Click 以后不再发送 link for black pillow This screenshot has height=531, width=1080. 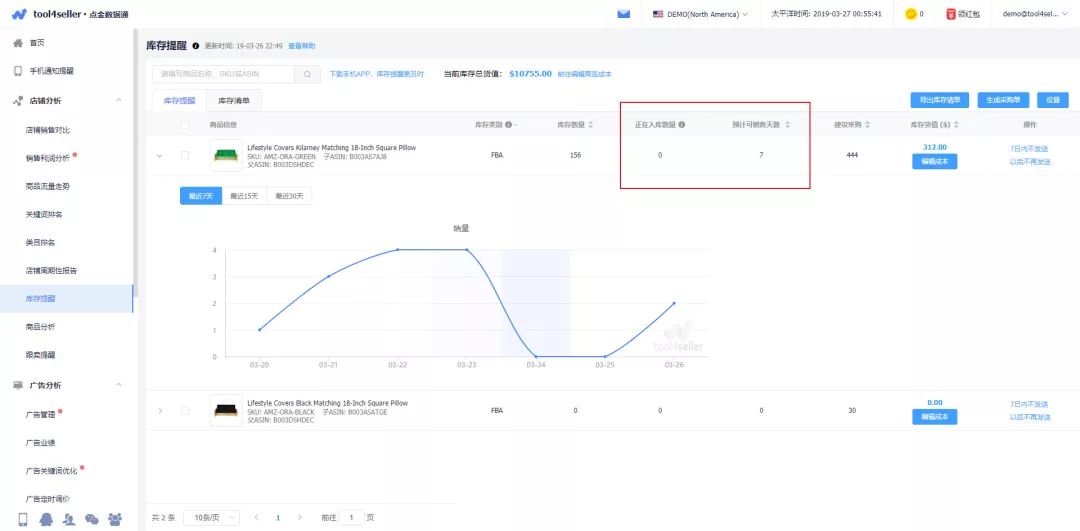(x=1030, y=417)
